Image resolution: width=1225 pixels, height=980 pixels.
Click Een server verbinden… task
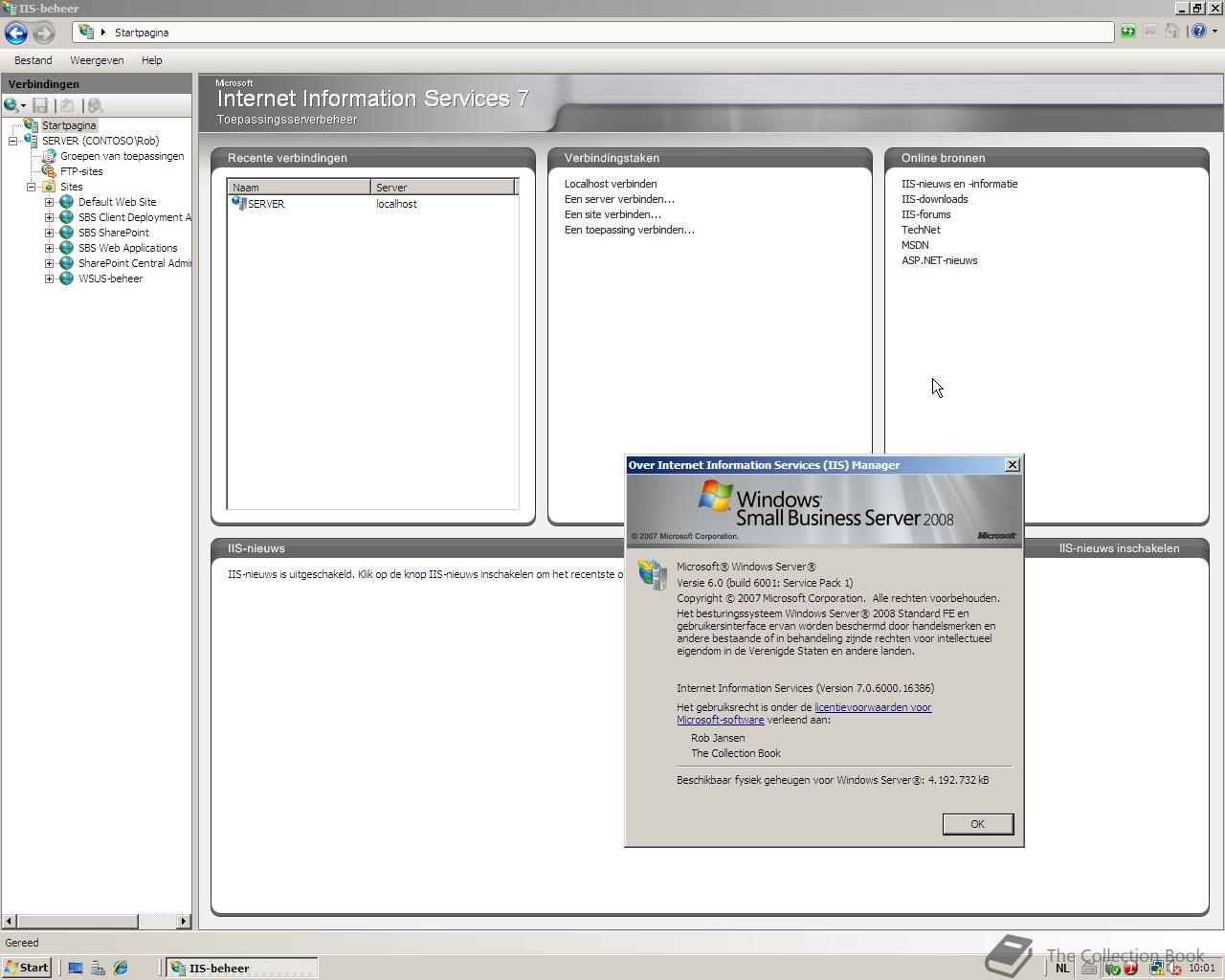(619, 199)
